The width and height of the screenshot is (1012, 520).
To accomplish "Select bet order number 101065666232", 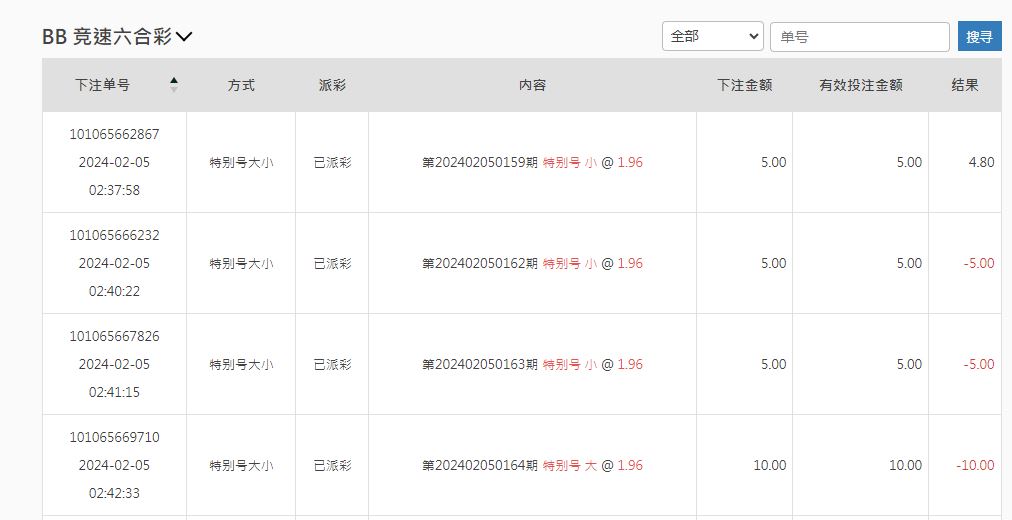I will 114,235.
